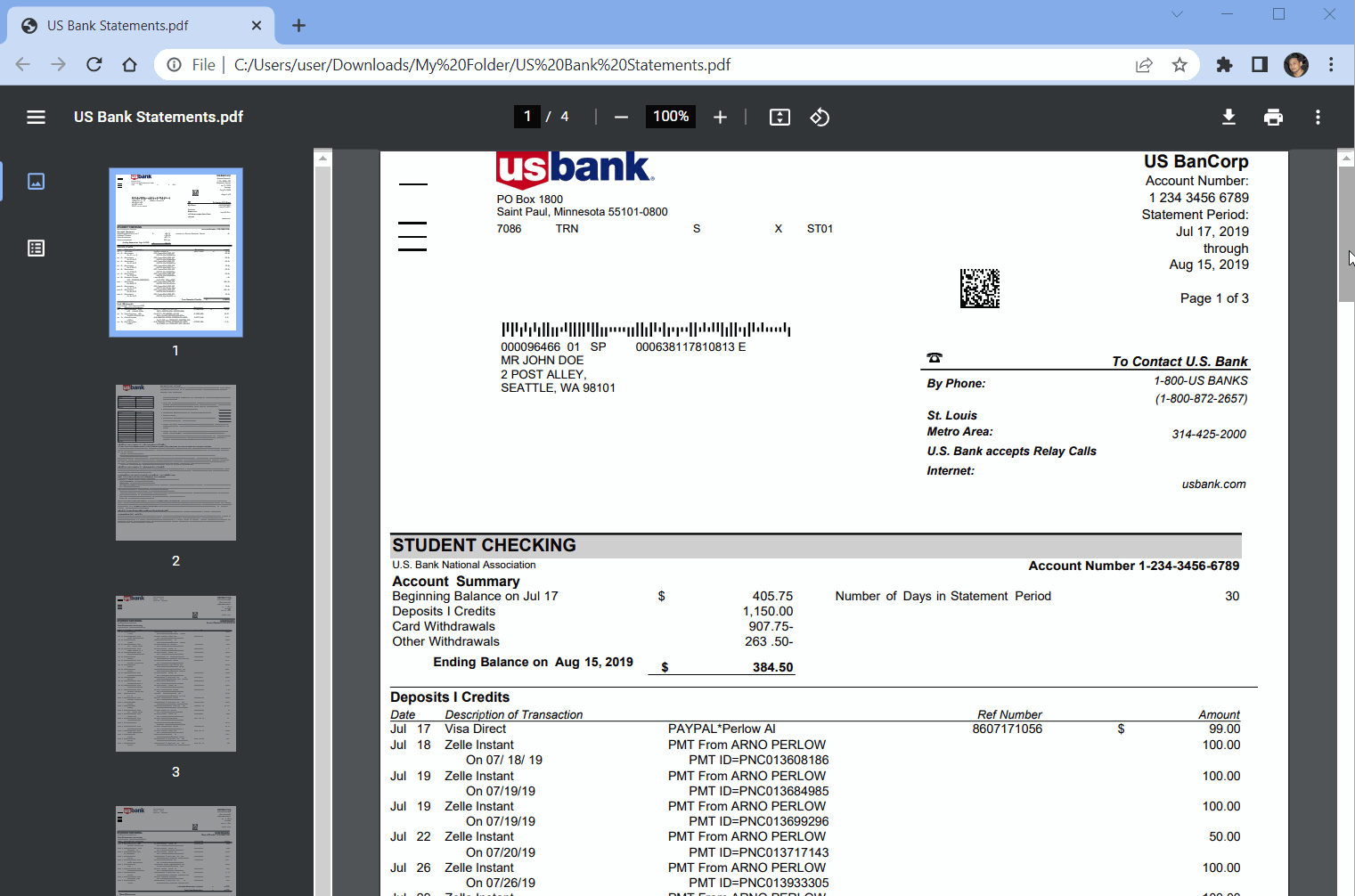Click the Deposits Credits 1,150.00 amount
The height and width of the screenshot is (896, 1355).
point(768,611)
